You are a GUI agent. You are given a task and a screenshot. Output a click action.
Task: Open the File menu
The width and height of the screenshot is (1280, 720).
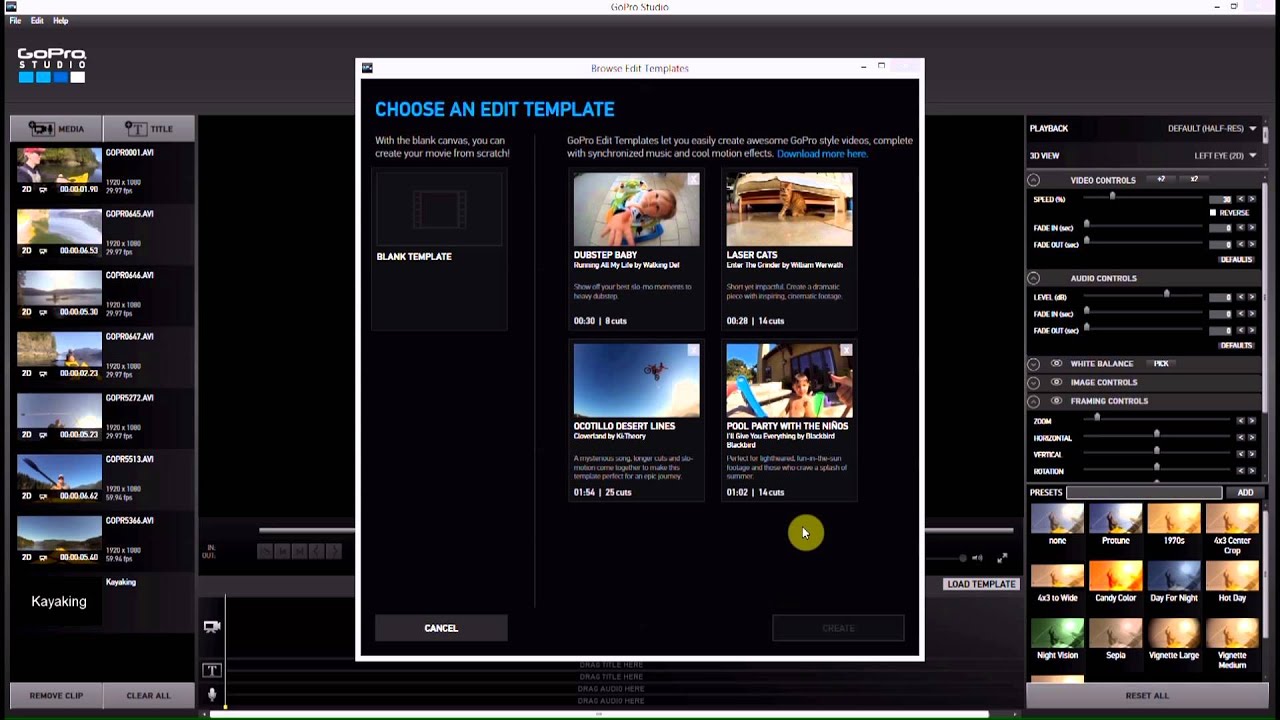pos(15,21)
